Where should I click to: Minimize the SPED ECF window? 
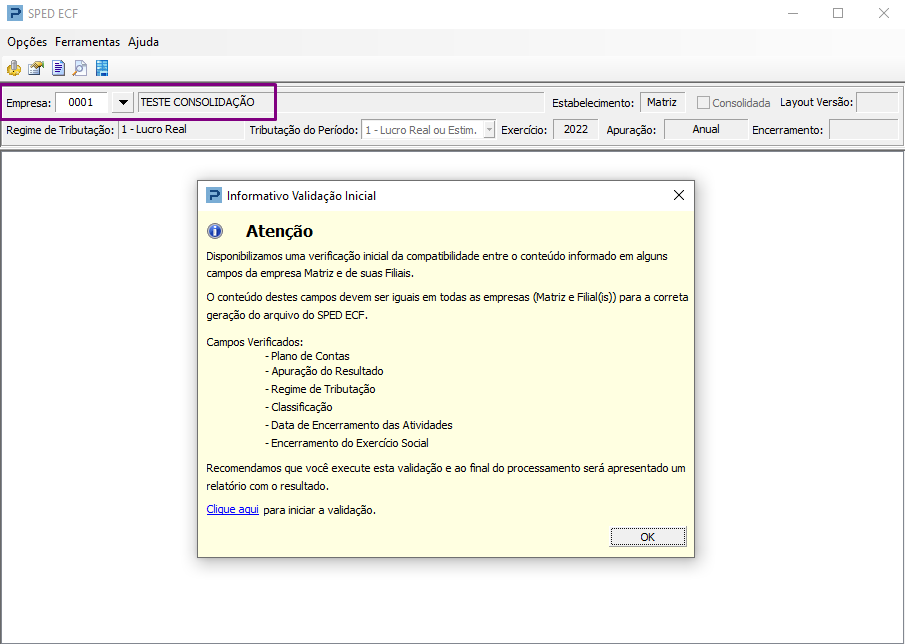[793, 13]
